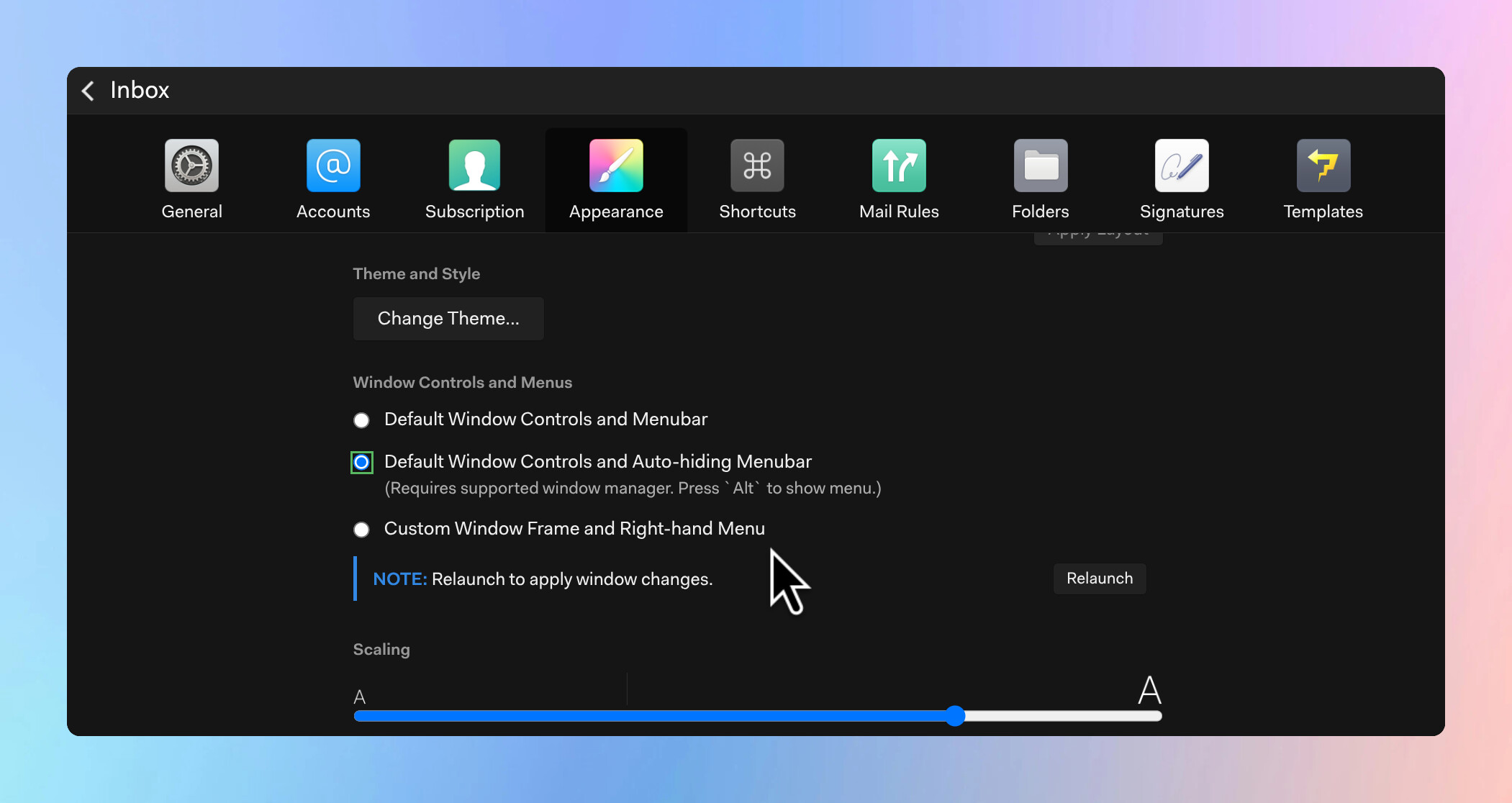Click the scaling slider handle

coord(955,716)
